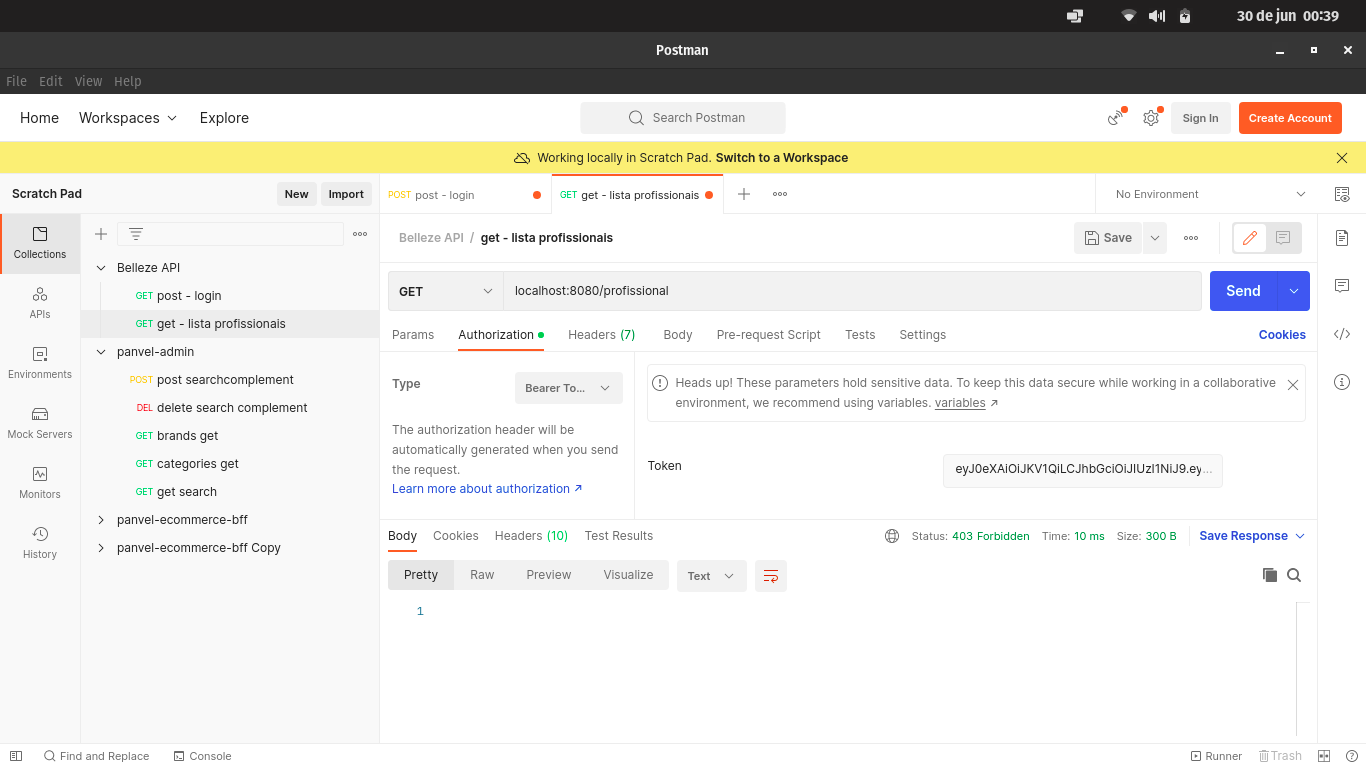Toggle line wrap in response body
This screenshot has width=1366, height=768.
click(x=771, y=576)
